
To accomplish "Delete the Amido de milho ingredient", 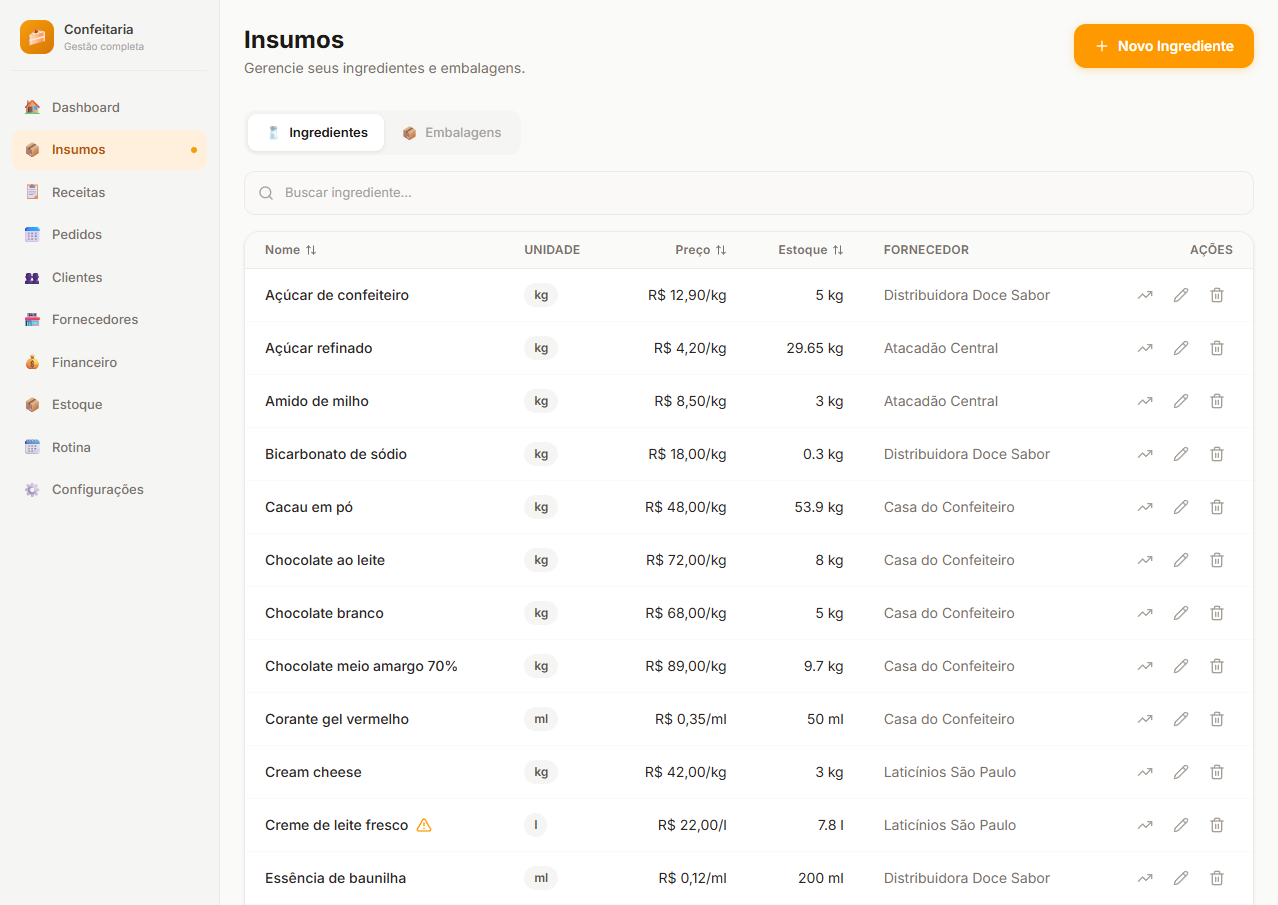I will pyautogui.click(x=1217, y=401).
